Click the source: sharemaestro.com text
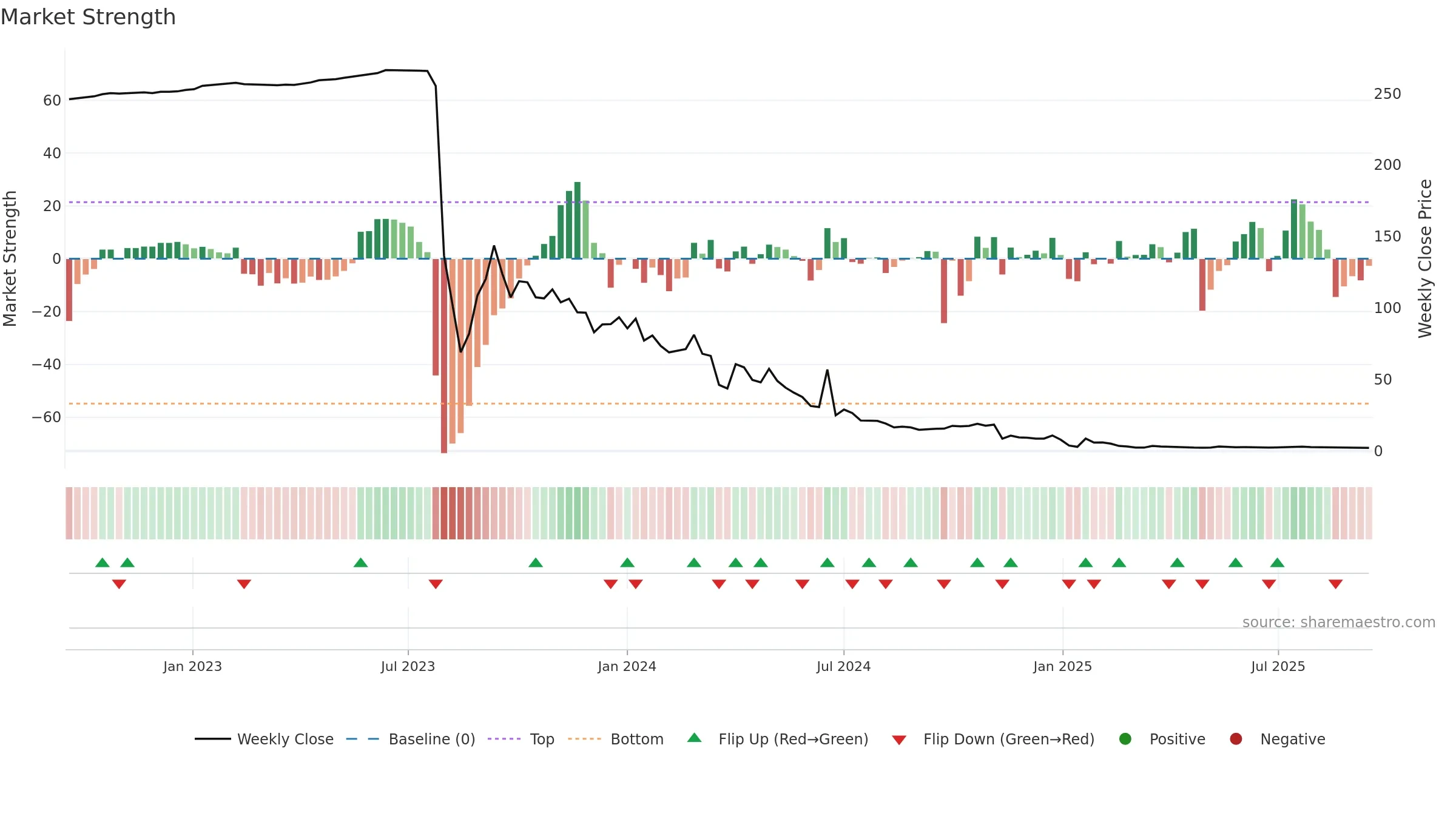The image size is (1456, 819). (x=1339, y=622)
